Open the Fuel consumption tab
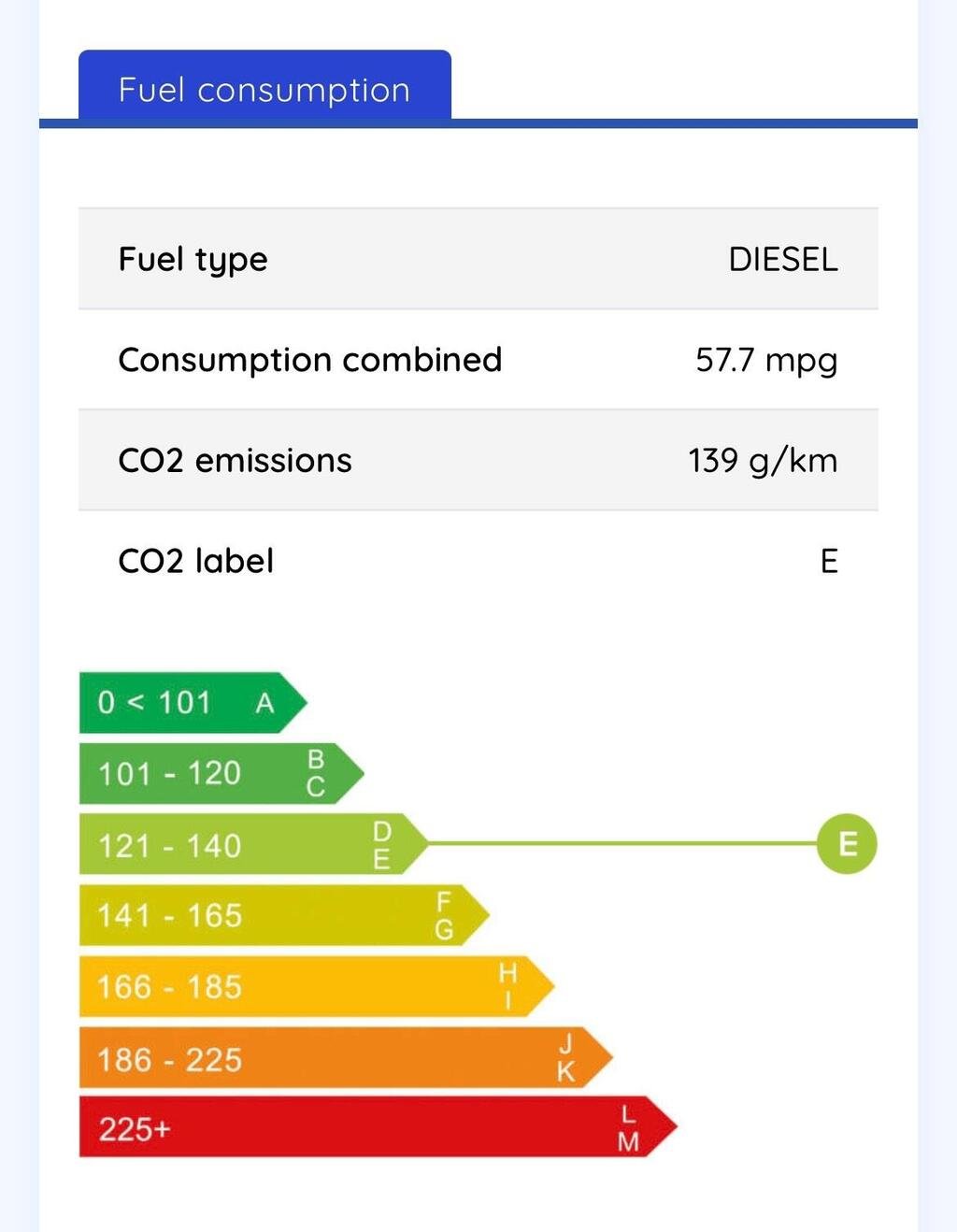Screen dimensions: 957x1232 click(x=264, y=86)
